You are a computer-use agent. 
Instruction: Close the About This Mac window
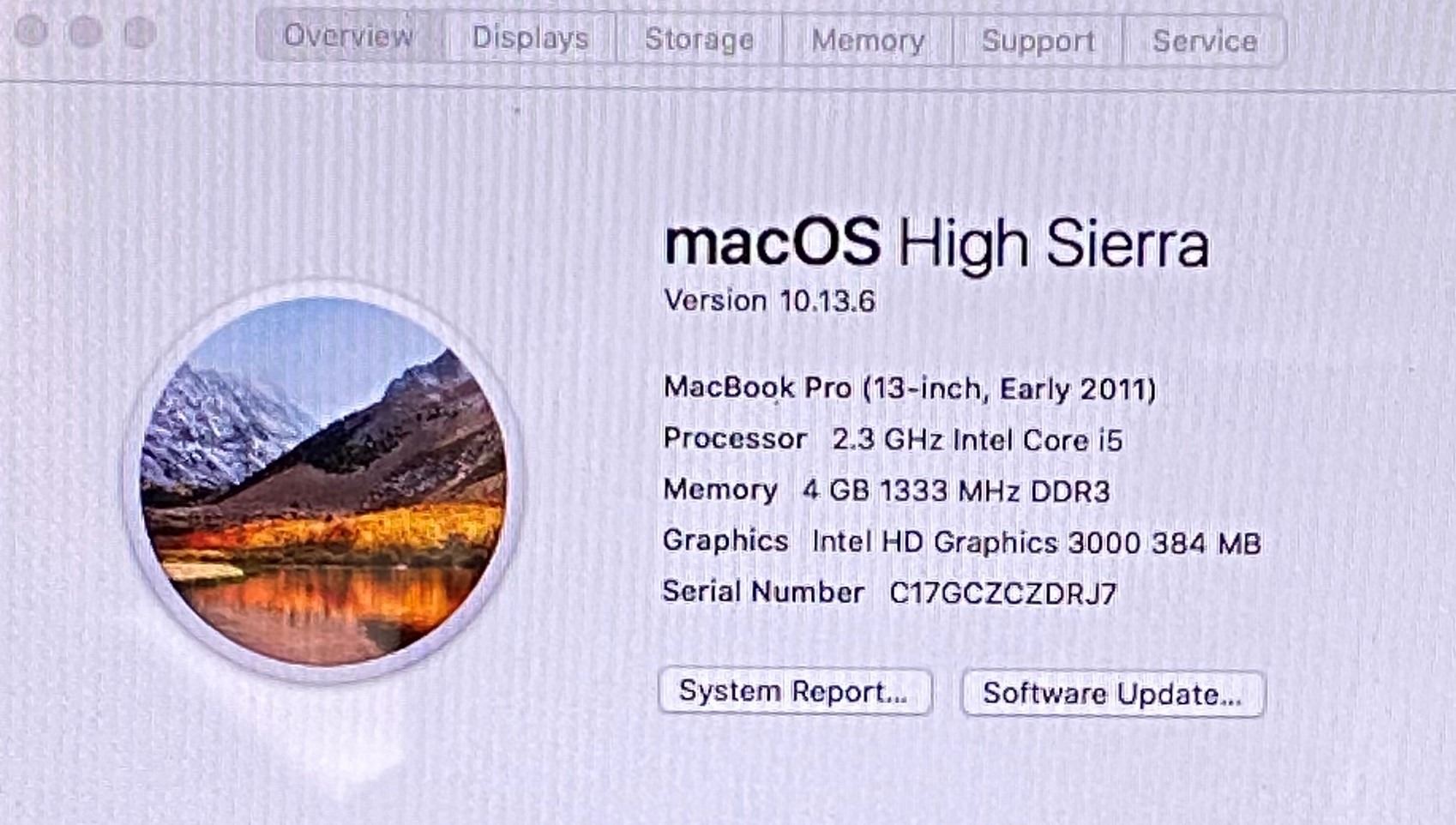point(31,31)
